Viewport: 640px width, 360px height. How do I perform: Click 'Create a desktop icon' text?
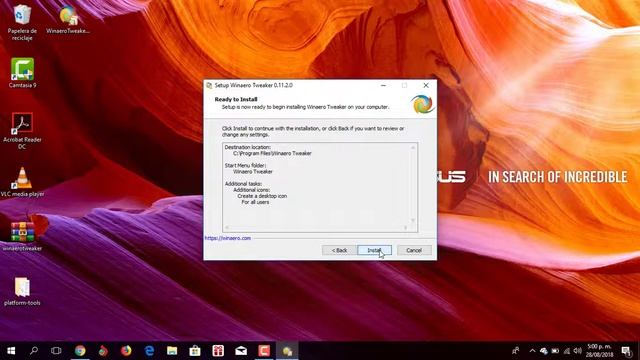[x=262, y=196]
